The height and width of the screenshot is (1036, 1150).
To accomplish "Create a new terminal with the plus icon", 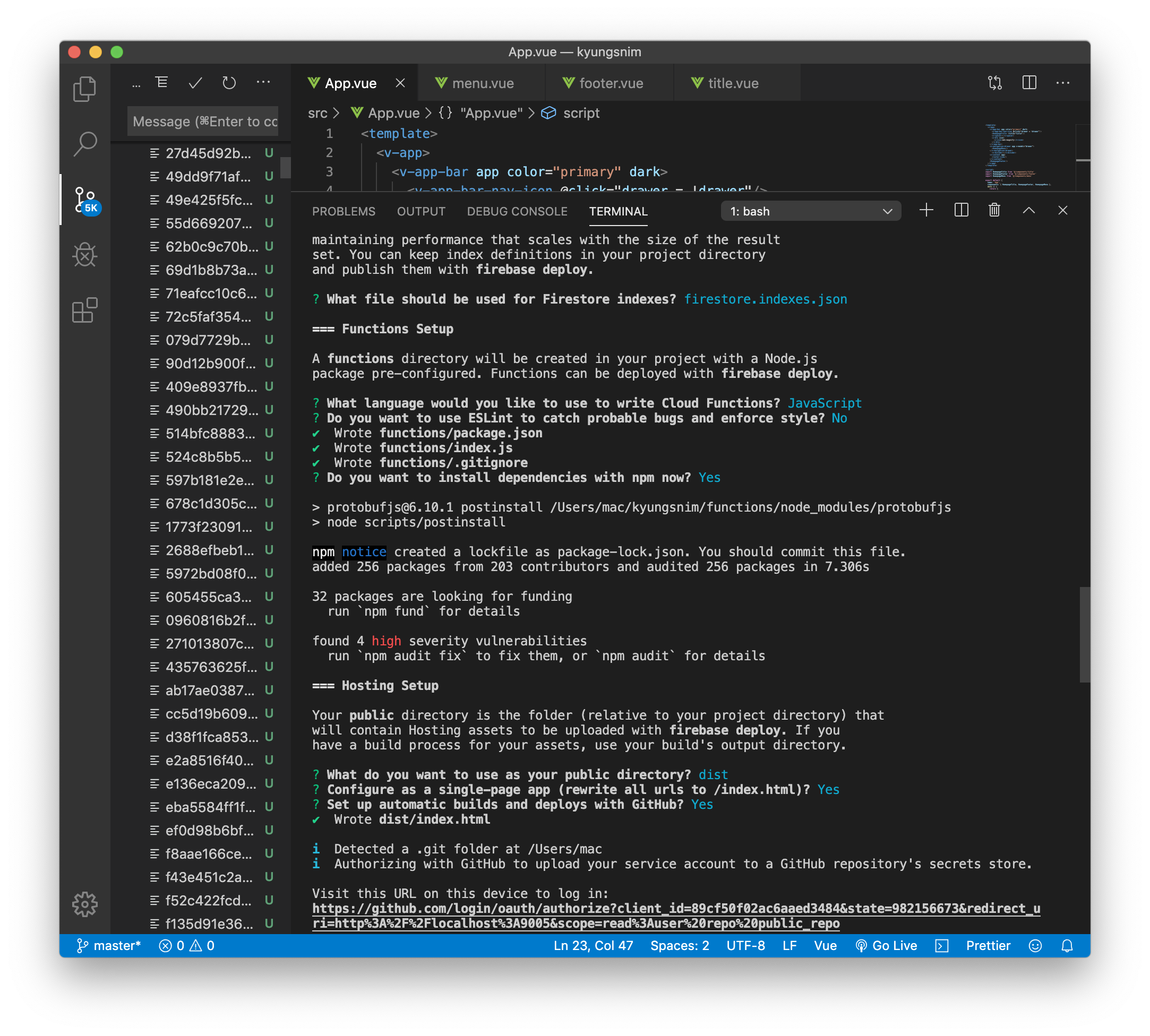I will click(x=926, y=211).
